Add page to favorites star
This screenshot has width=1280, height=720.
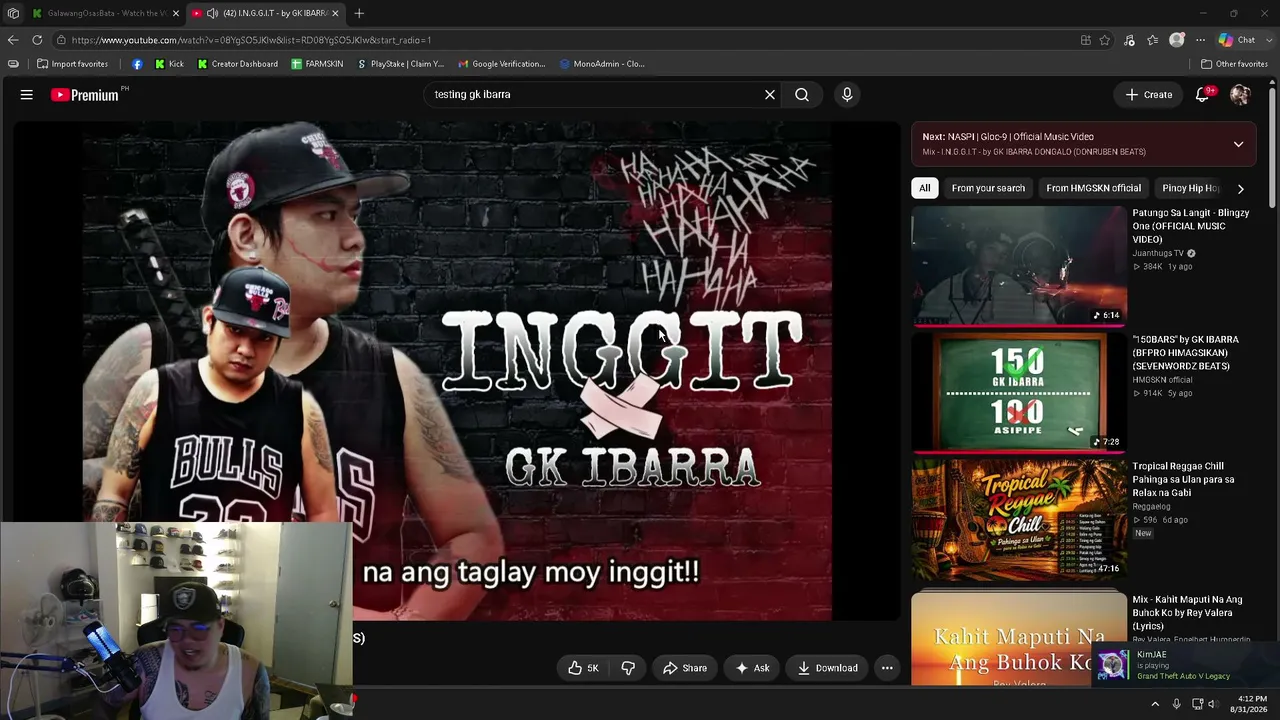[x=1105, y=40]
